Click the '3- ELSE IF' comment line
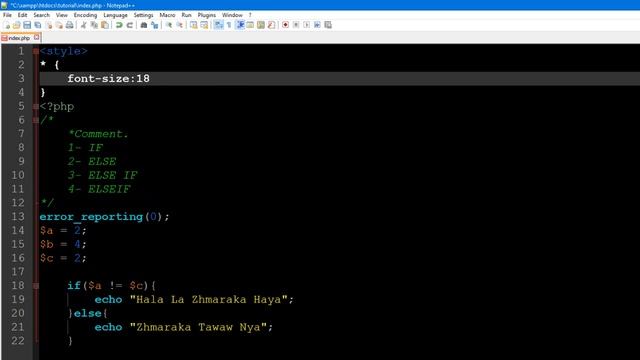This screenshot has width=640, height=360. tap(102, 176)
